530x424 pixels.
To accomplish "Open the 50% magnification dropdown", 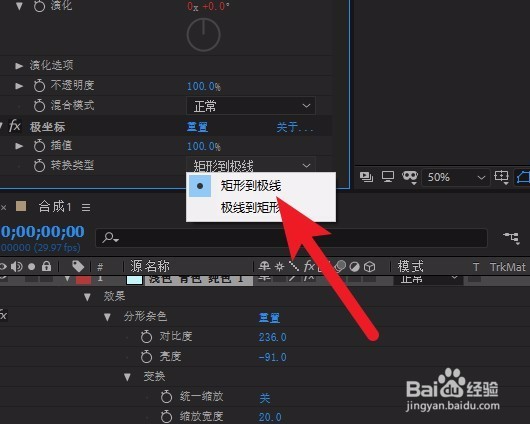I will 456,177.
